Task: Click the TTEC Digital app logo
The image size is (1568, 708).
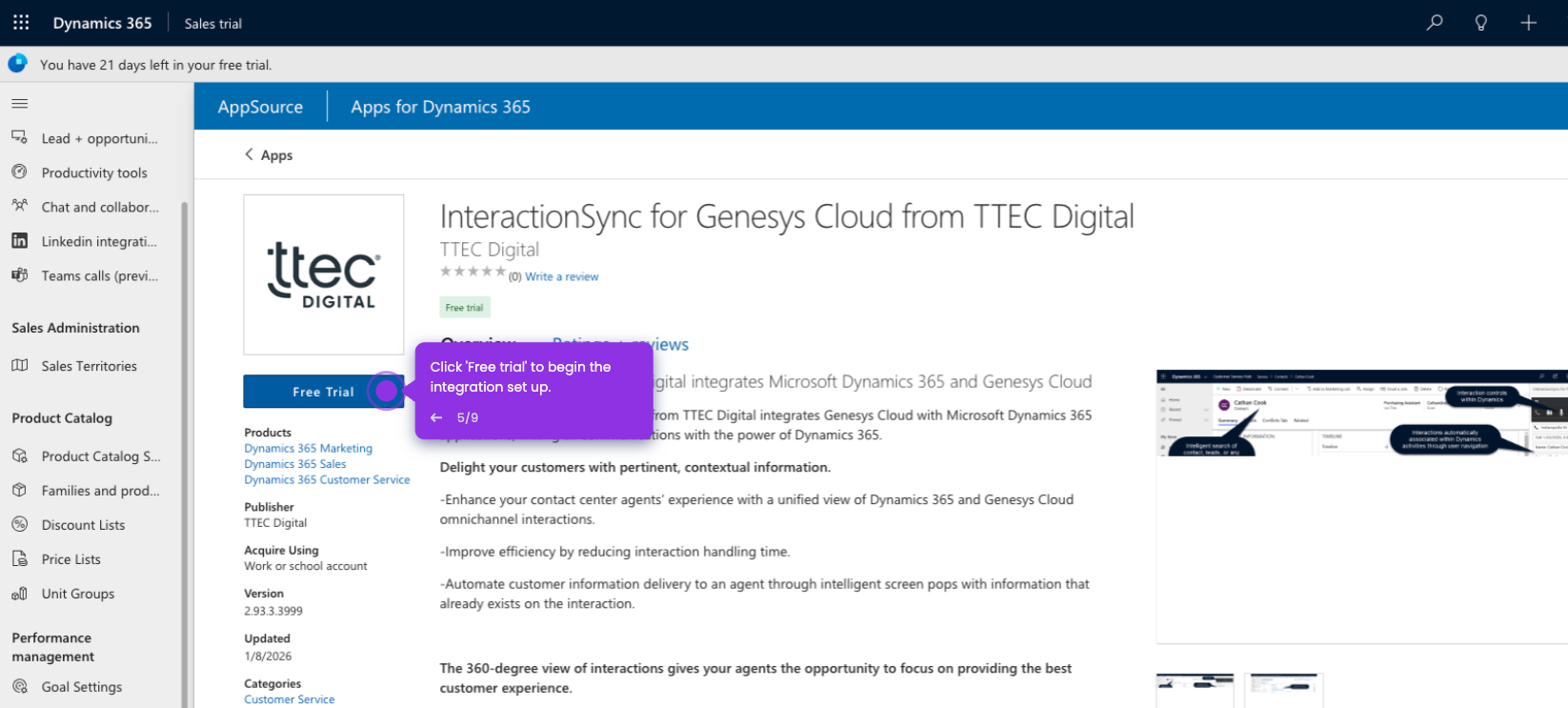Action: [x=324, y=274]
